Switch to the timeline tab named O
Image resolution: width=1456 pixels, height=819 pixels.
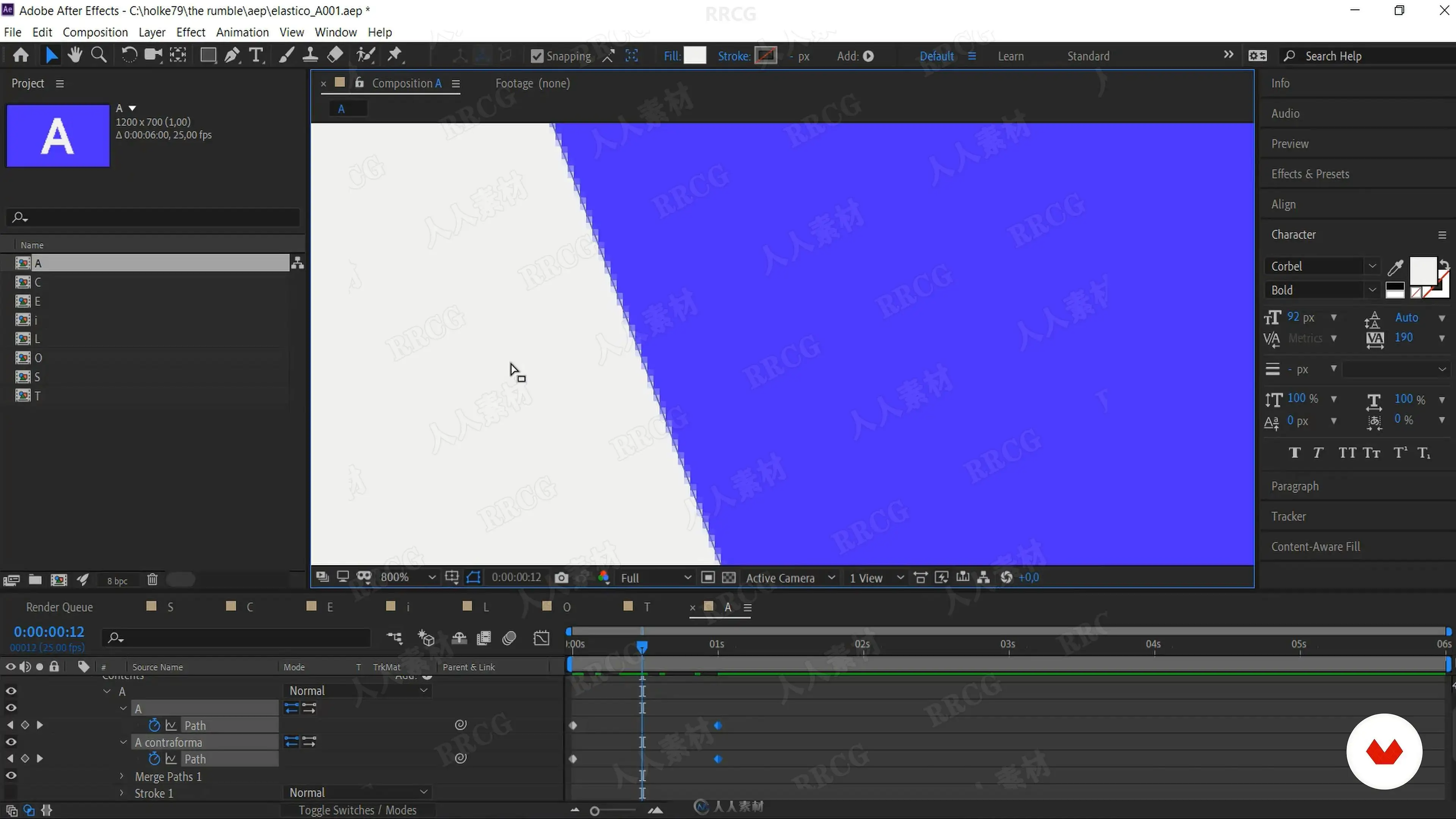coord(566,607)
